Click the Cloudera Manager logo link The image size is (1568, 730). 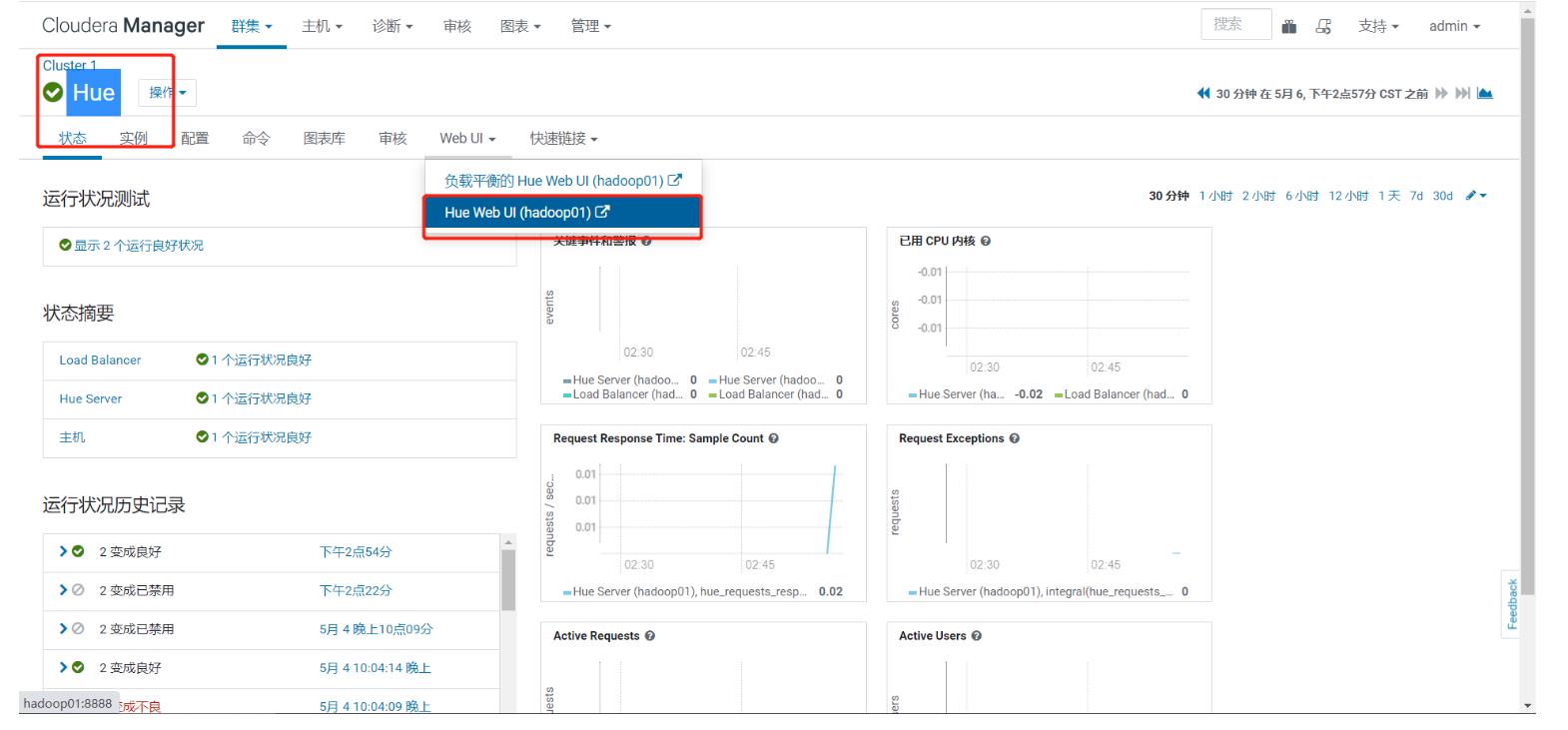click(123, 26)
